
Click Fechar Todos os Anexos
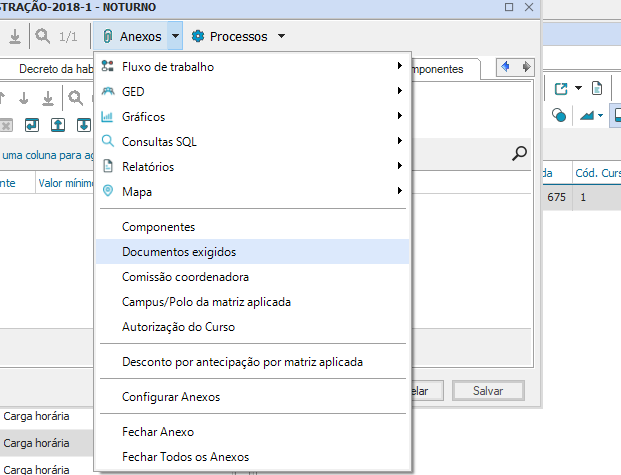coord(185,457)
